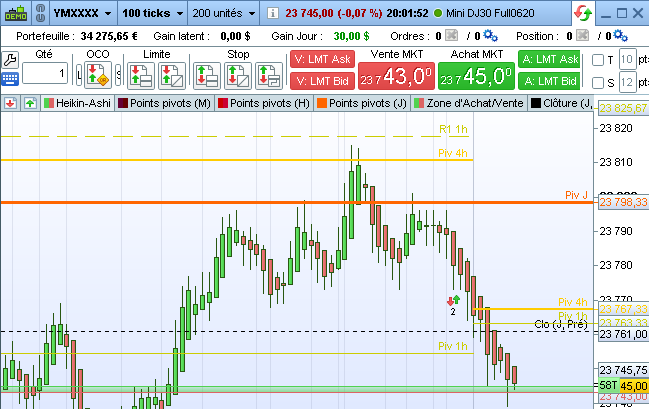The width and height of the screenshot is (649, 409).
Task: Click second Limite order icon with slash
Action: tap(172, 76)
